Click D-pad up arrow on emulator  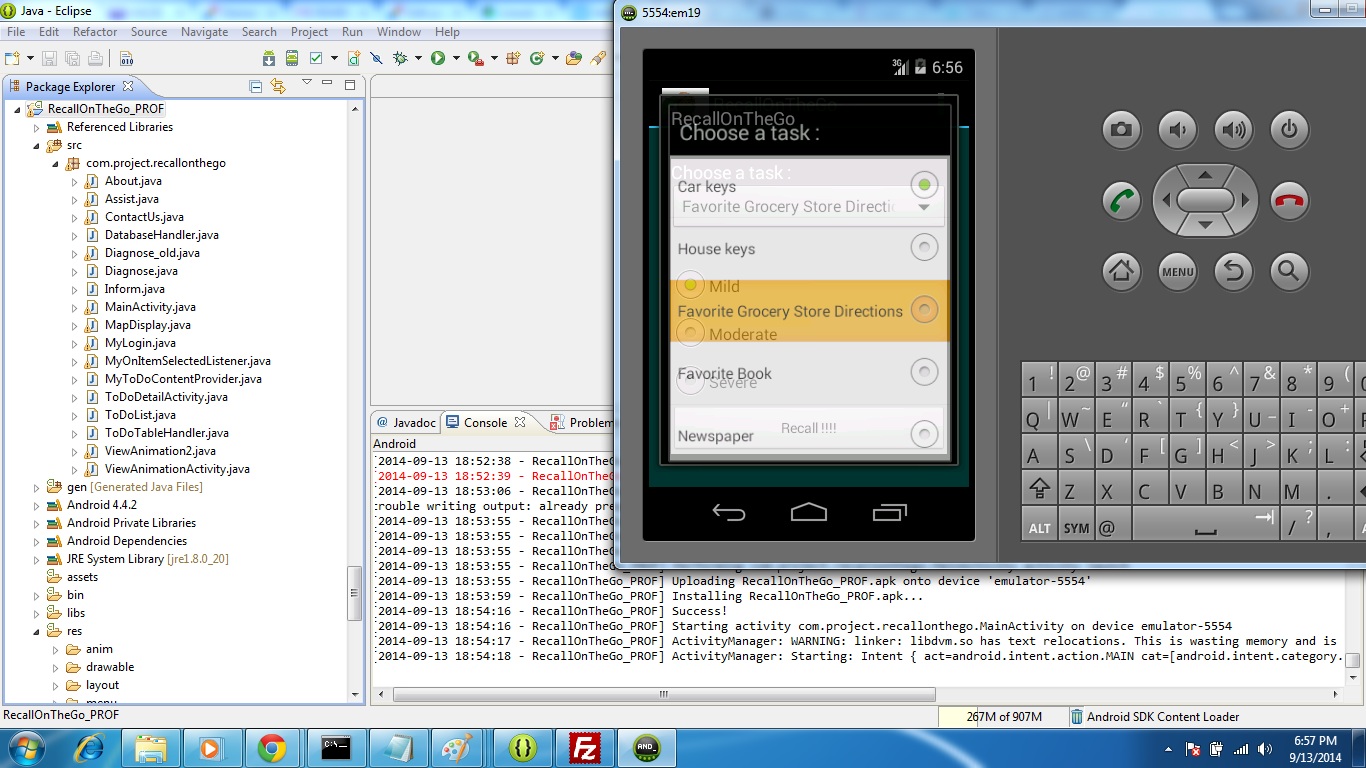(x=1206, y=175)
